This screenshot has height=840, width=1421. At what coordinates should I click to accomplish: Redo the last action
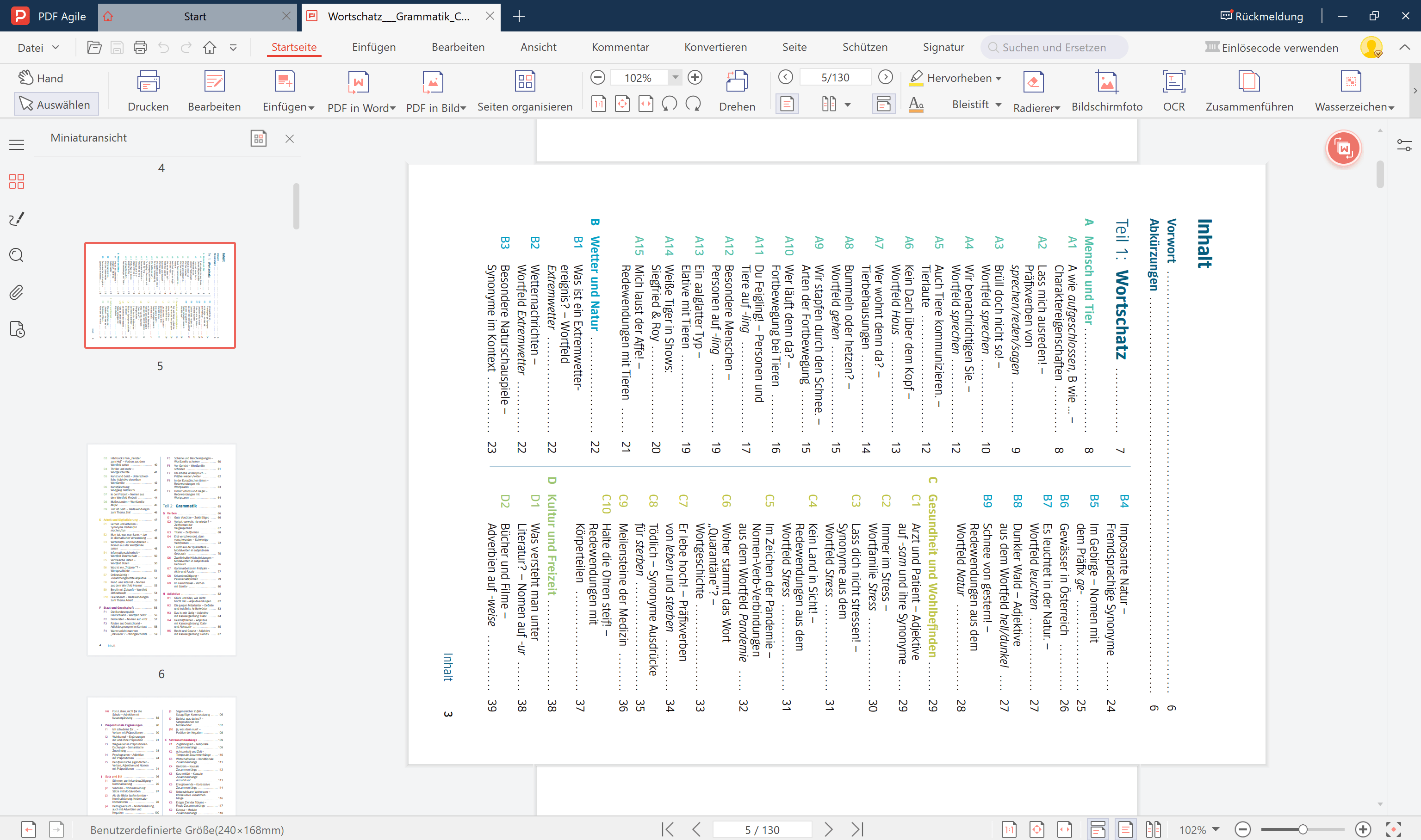186,48
